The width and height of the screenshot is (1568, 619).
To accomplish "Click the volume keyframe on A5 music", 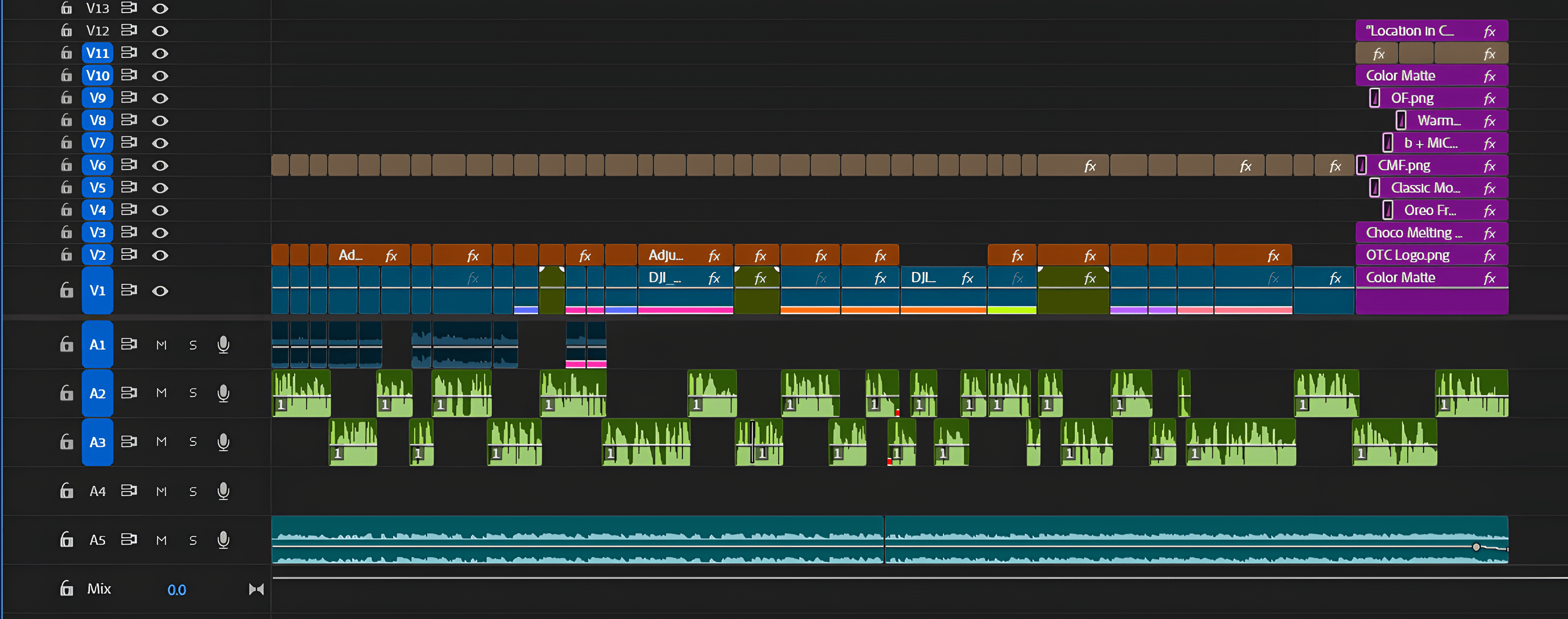I will [x=1476, y=547].
